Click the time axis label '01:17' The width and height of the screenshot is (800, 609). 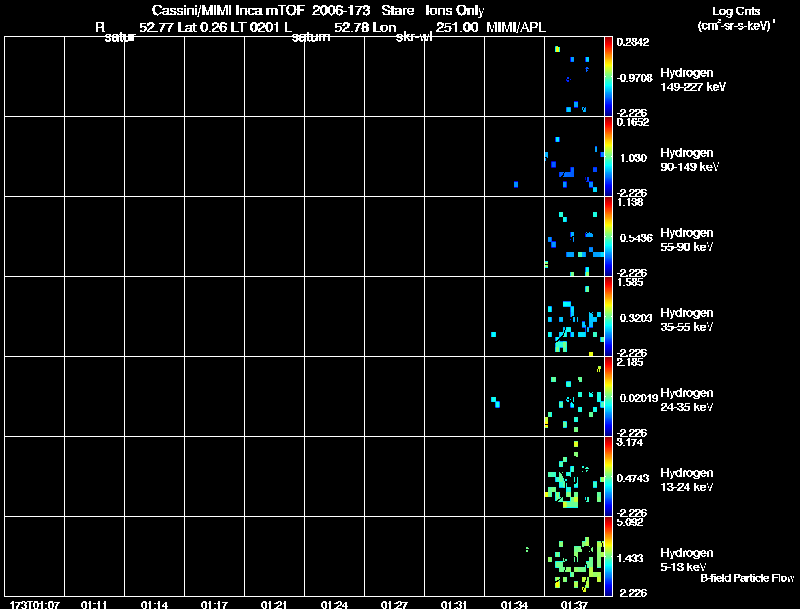pyautogui.click(x=214, y=604)
